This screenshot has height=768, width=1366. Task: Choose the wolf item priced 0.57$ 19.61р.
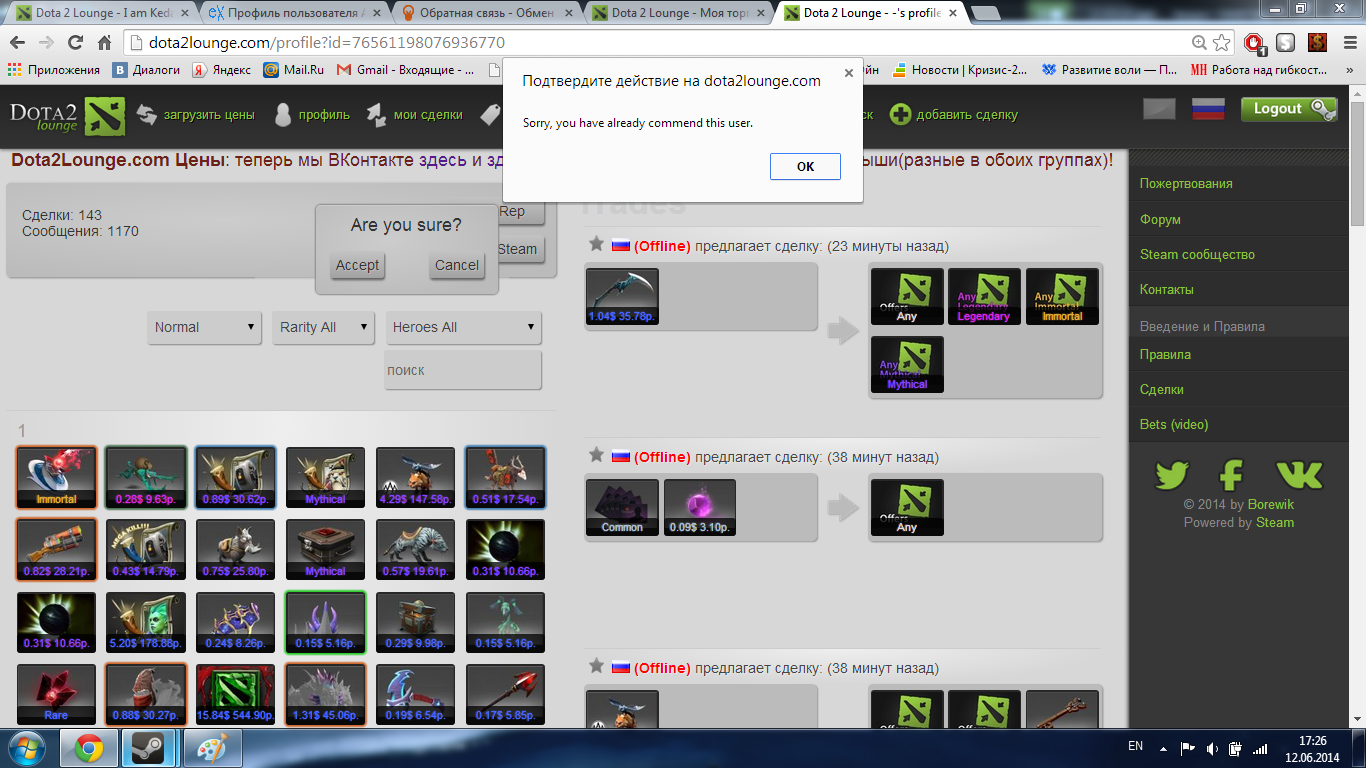coord(415,549)
